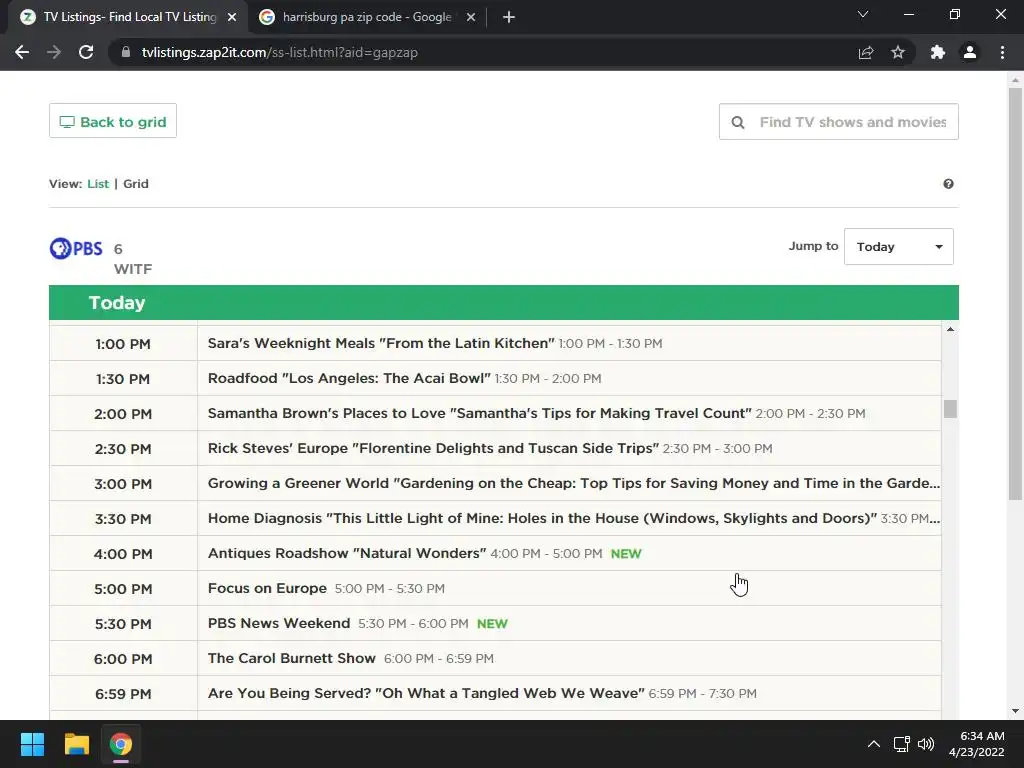This screenshot has height=768, width=1024.
Task: Click the Back to grid button
Action: [x=113, y=121]
